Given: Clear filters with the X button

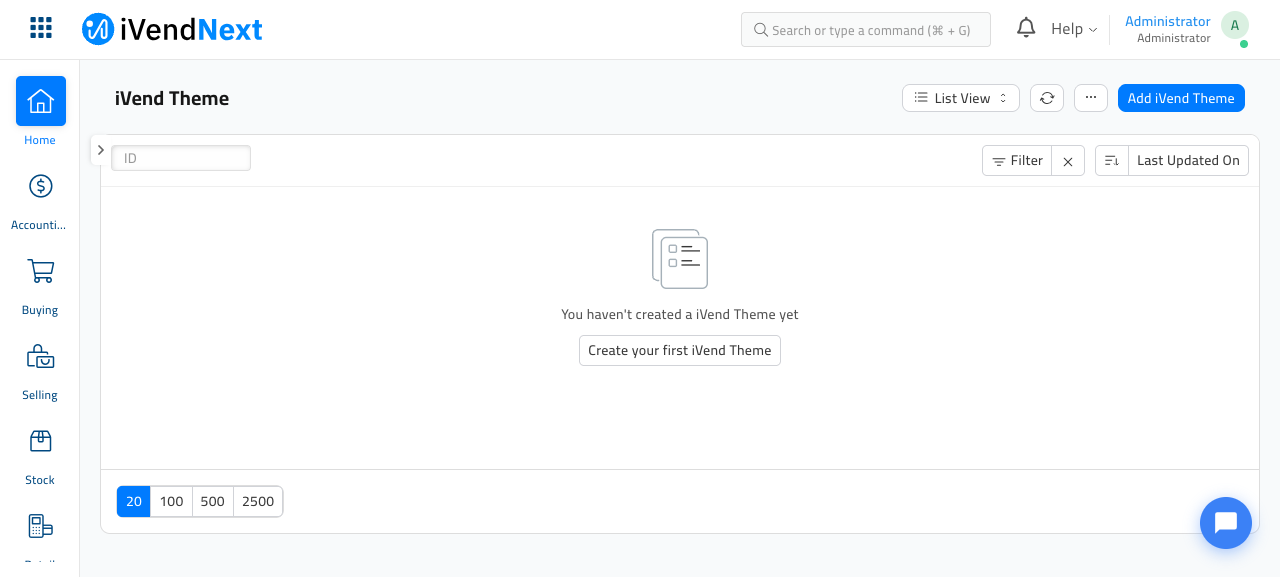Looking at the screenshot, I should (x=1068, y=161).
